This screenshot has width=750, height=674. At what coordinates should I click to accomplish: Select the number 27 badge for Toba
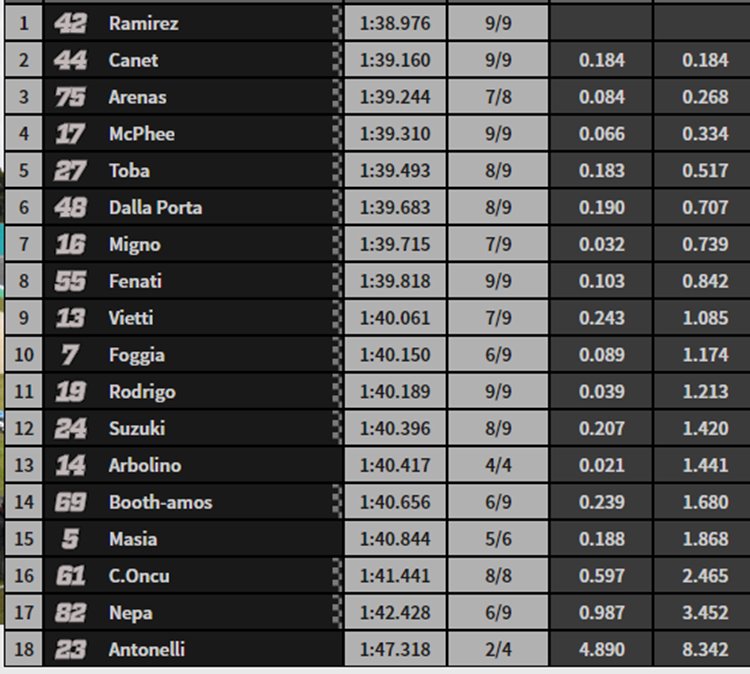coord(70,171)
